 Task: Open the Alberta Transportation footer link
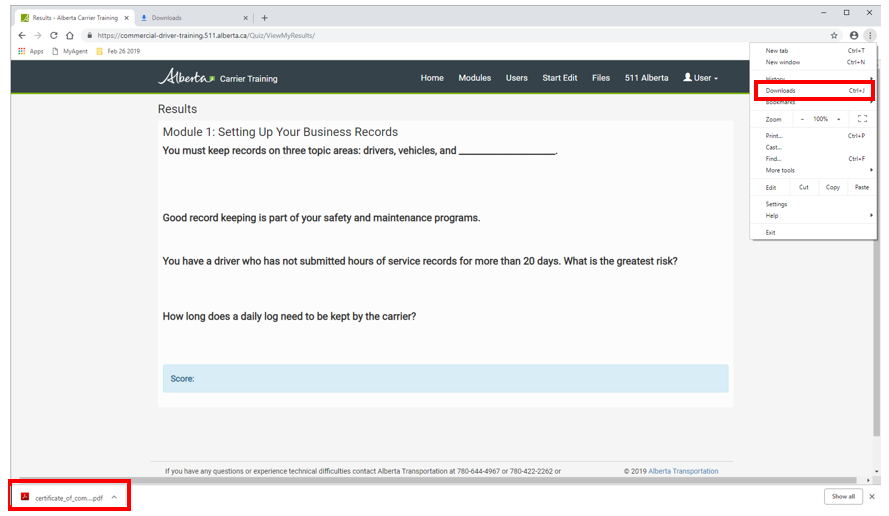point(683,471)
